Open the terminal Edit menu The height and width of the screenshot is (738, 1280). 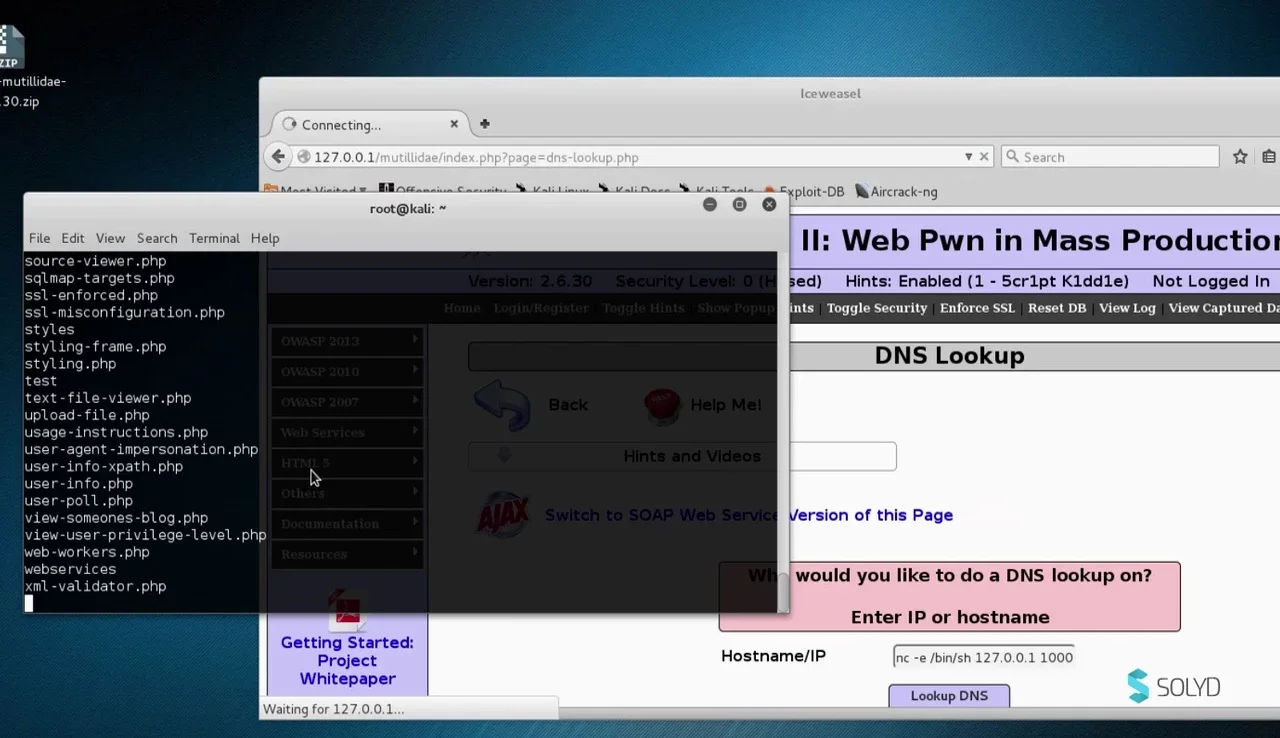(73, 238)
